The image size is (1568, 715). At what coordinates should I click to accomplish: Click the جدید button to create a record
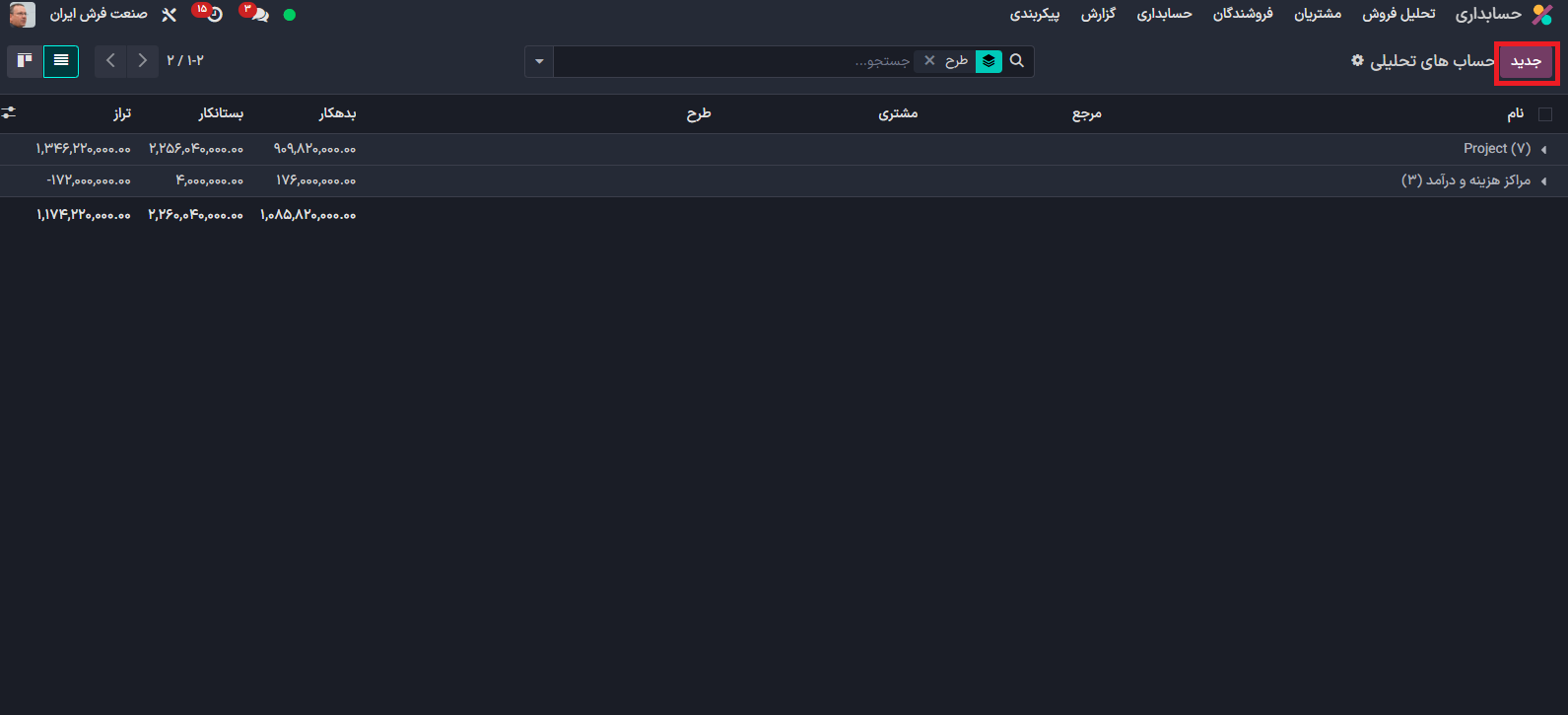point(1526,62)
